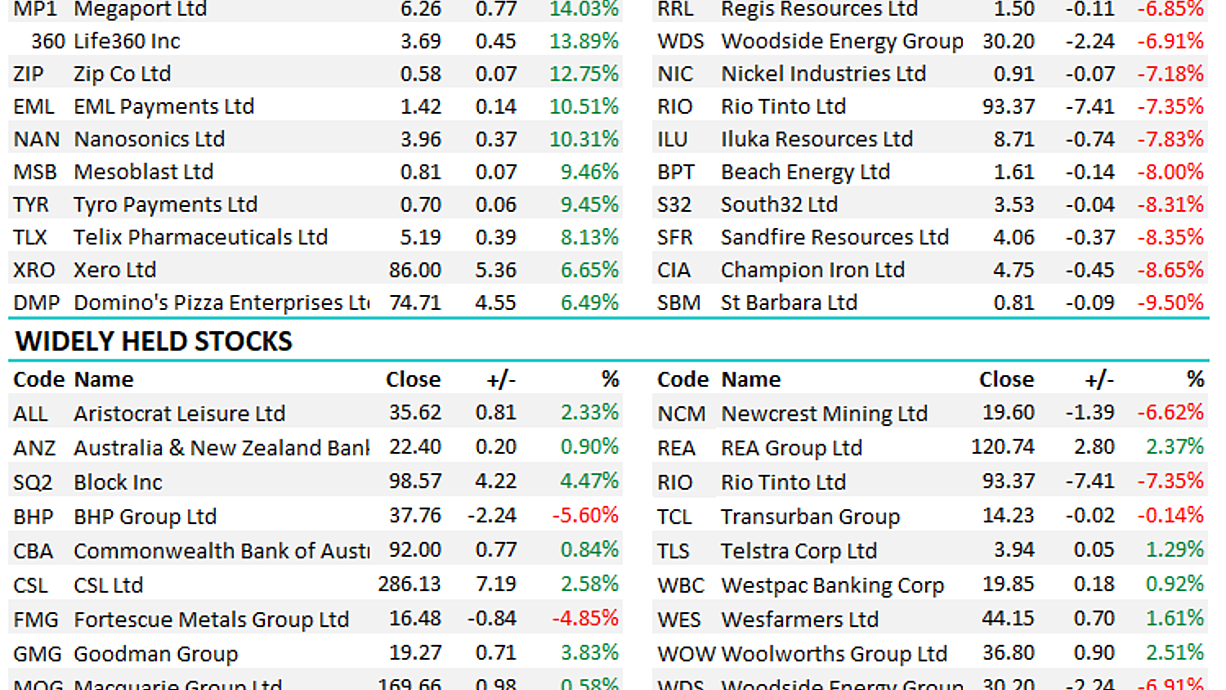Click the Mesoblast Ltd company name
The width and height of the screenshot is (1226, 690).
143,172
